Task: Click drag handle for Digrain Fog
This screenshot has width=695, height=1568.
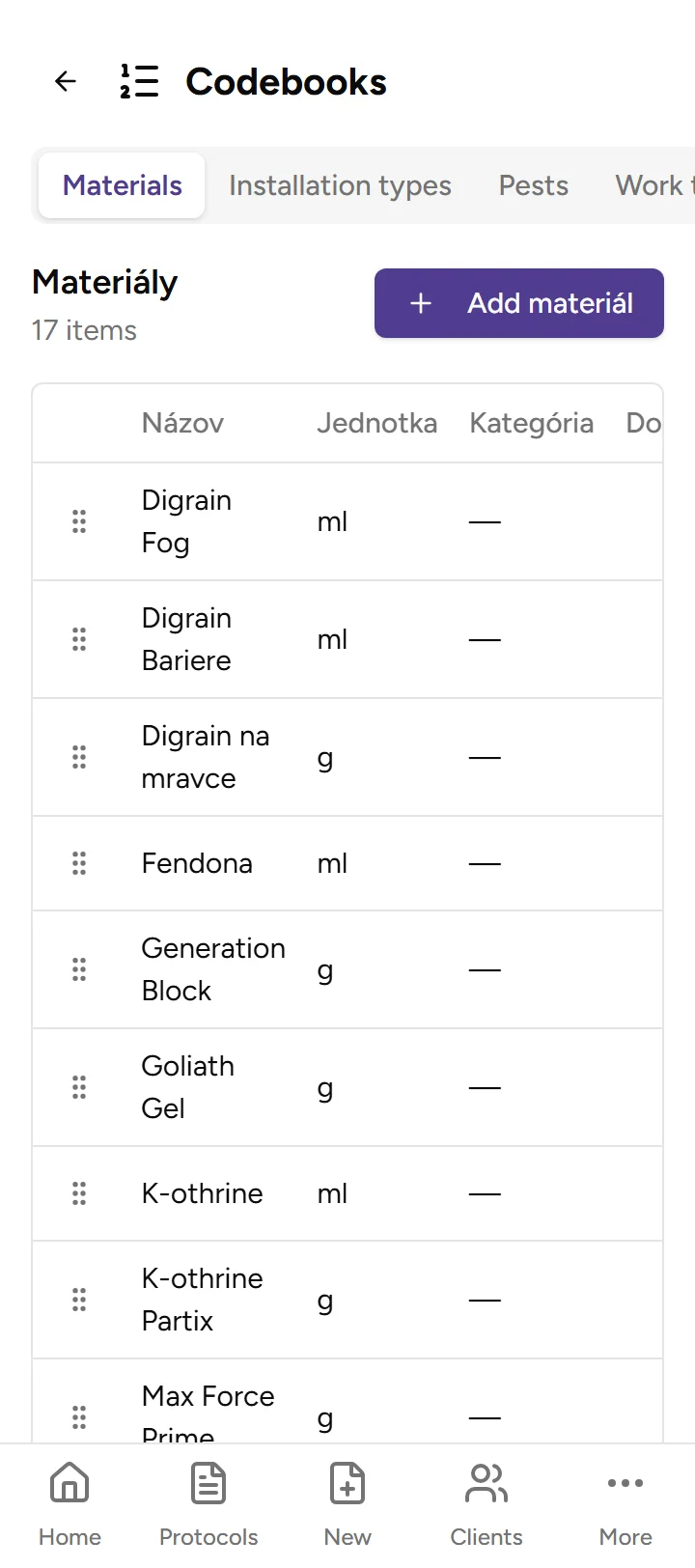Action: coord(79,521)
